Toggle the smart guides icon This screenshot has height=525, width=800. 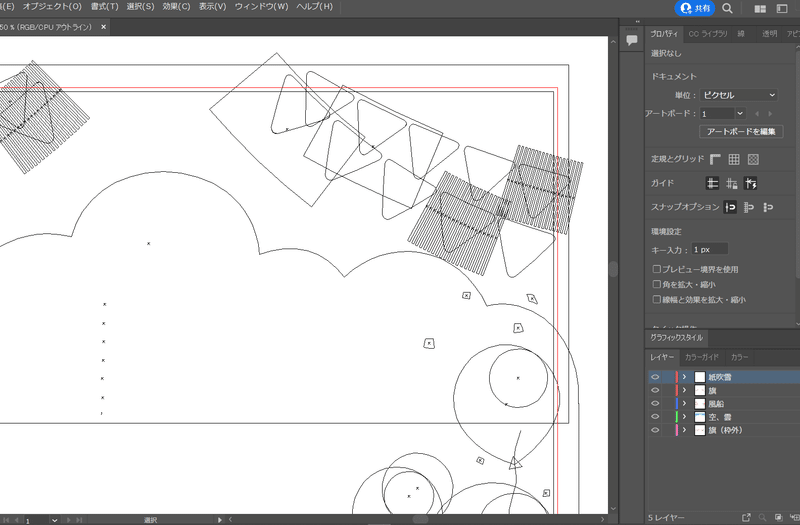tap(751, 183)
